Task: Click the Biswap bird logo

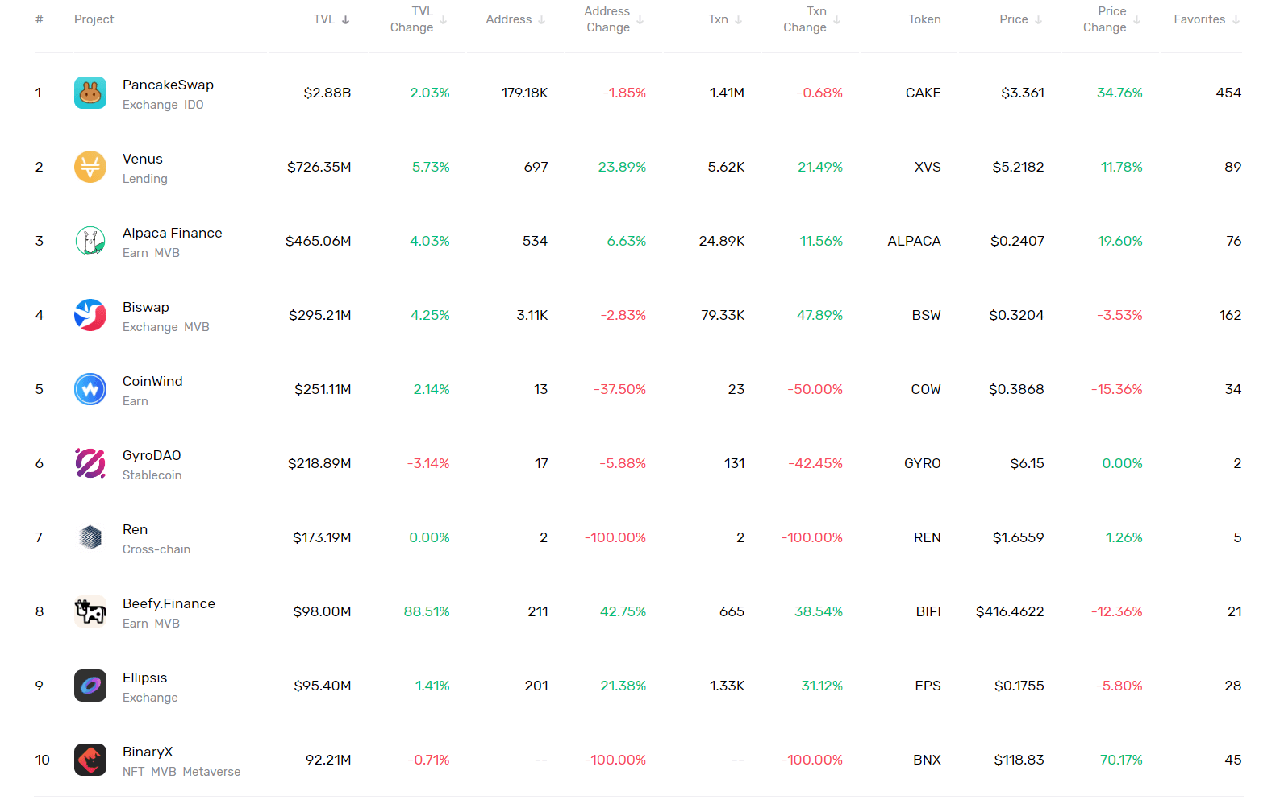Action: (90, 315)
